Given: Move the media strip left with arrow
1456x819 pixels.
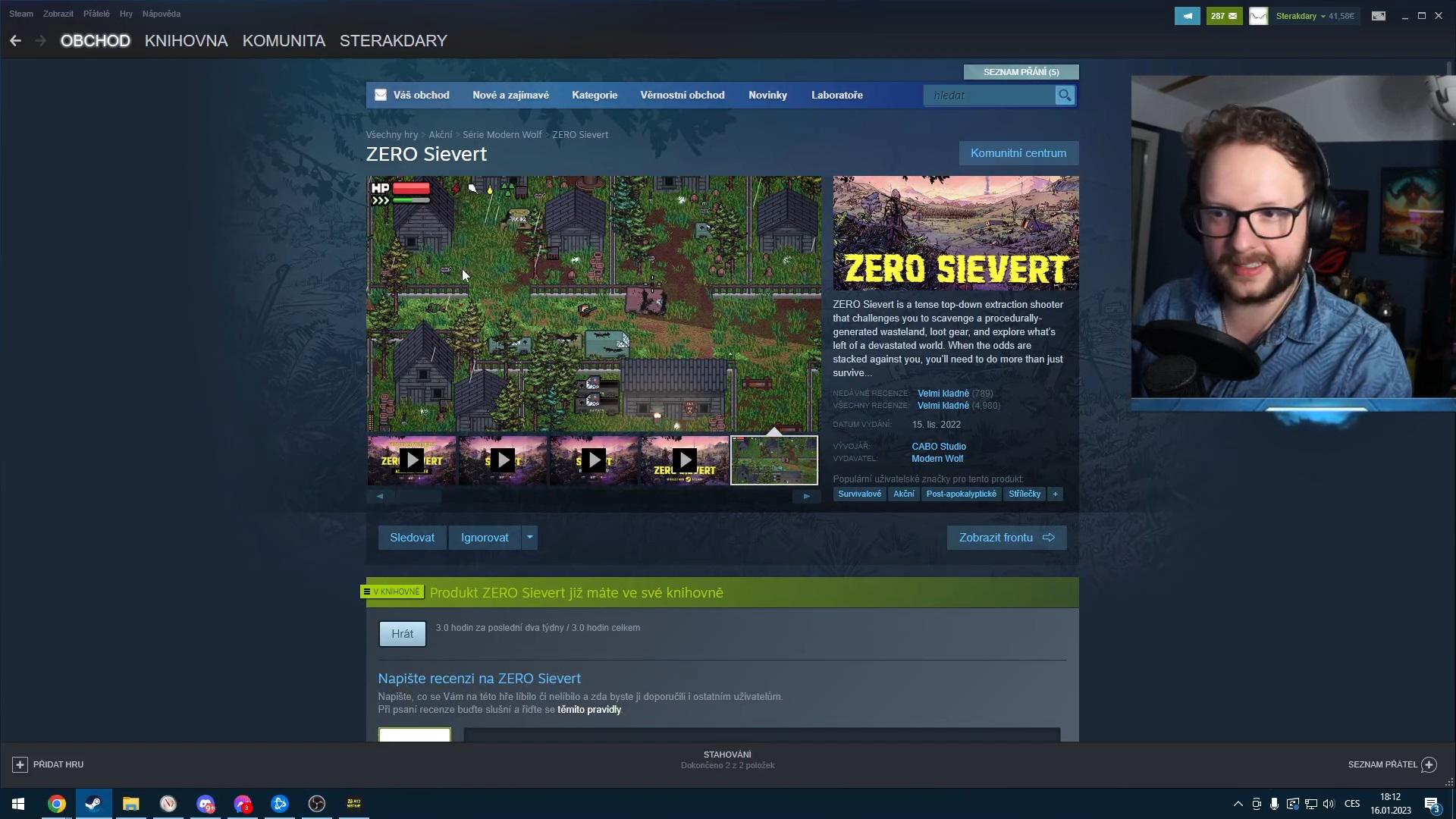Looking at the screenshot, I should pyautogui.click(x=380, y=497).
